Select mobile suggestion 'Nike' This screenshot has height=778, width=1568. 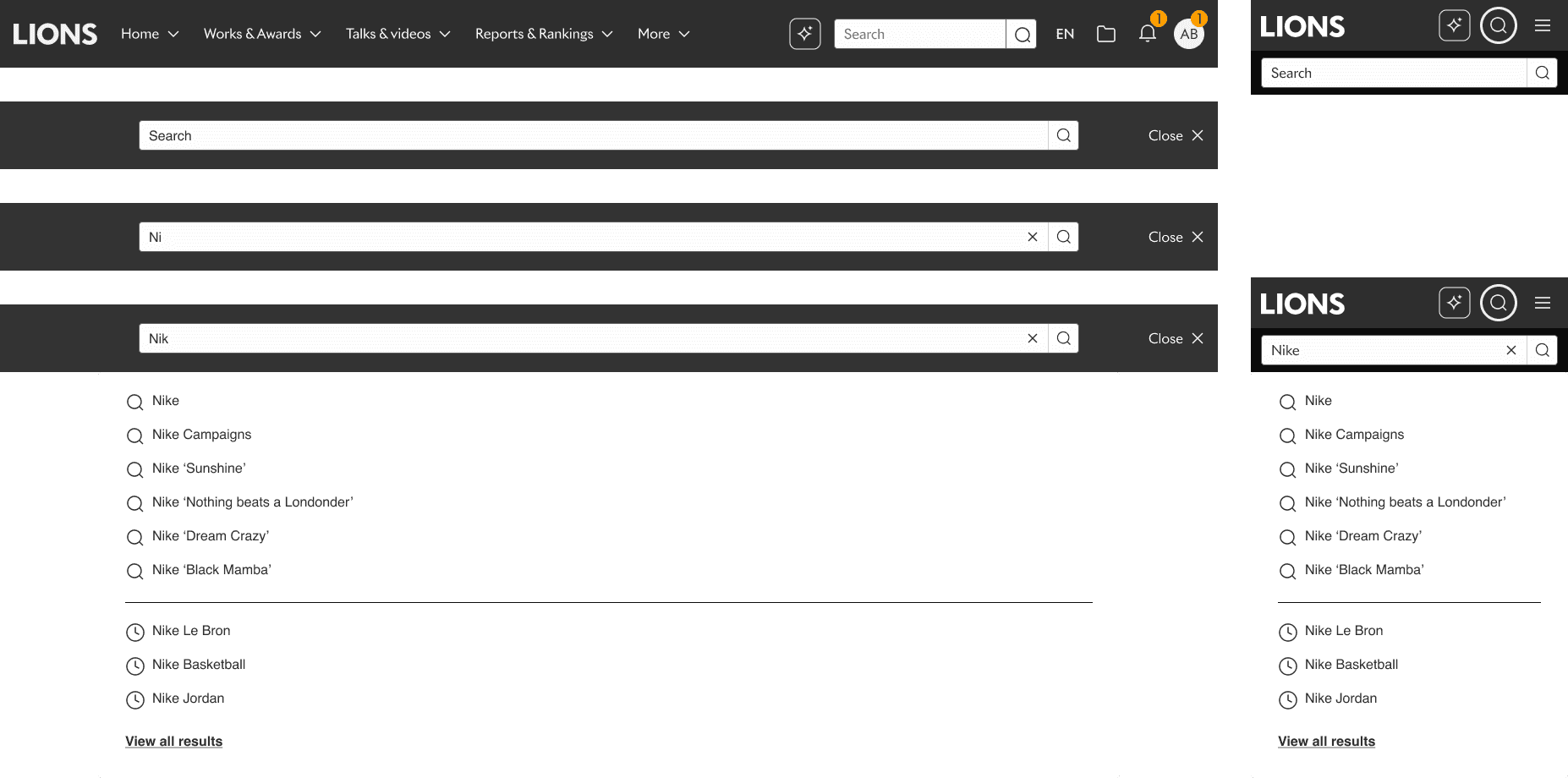(x=1306, y=401)
